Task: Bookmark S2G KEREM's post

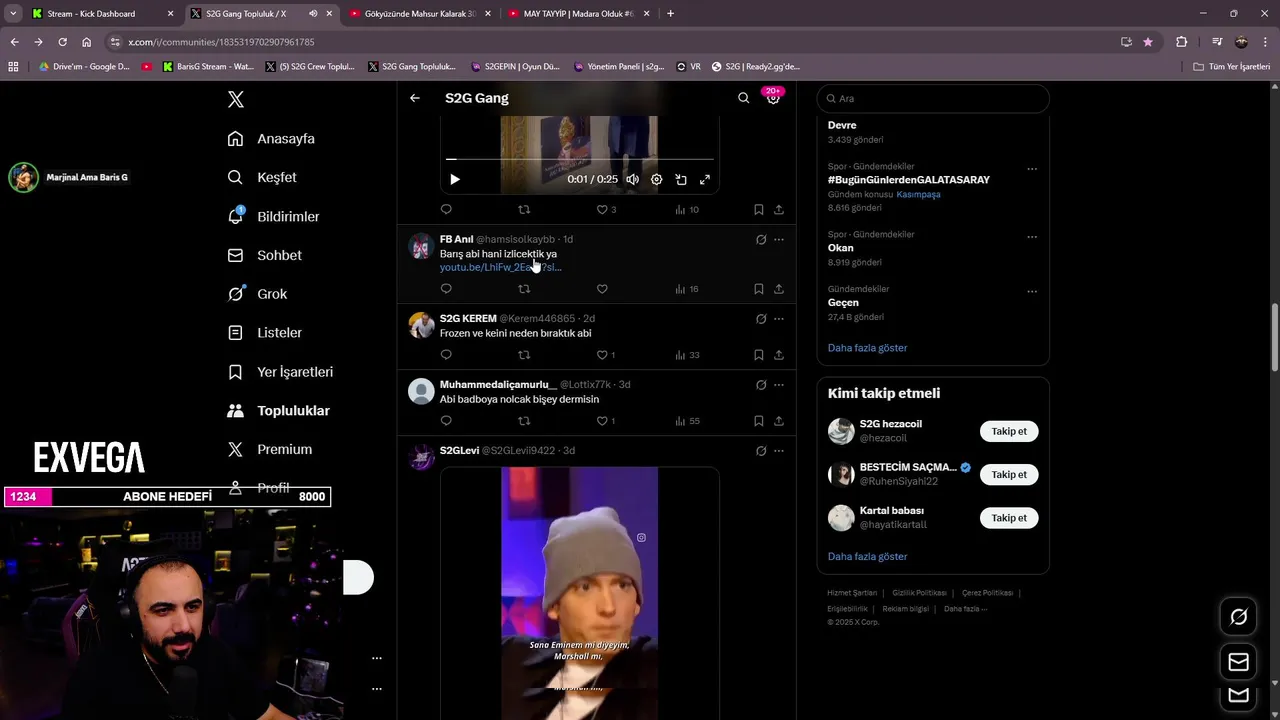Action: (759, 355)
